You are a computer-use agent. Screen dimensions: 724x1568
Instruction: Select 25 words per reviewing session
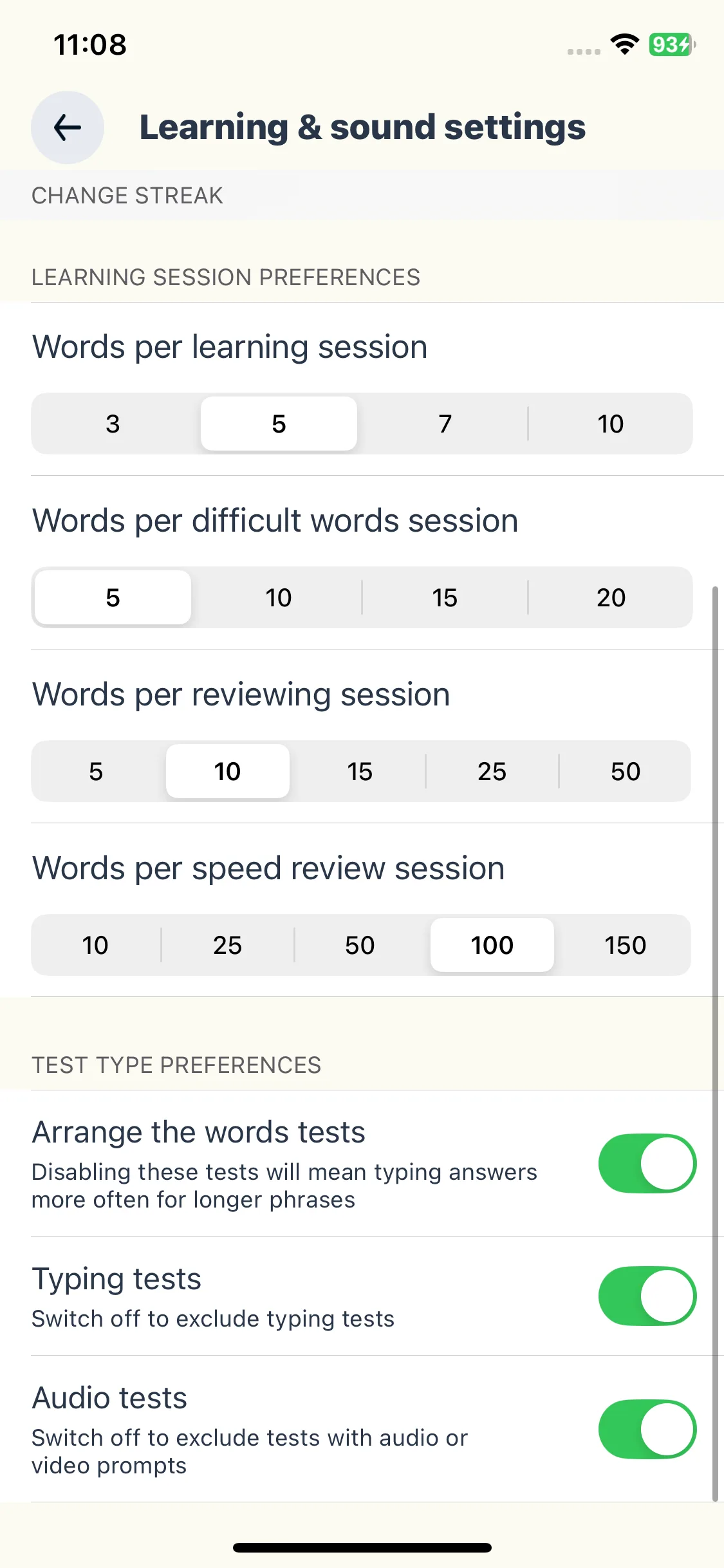(x=492, y=771)
